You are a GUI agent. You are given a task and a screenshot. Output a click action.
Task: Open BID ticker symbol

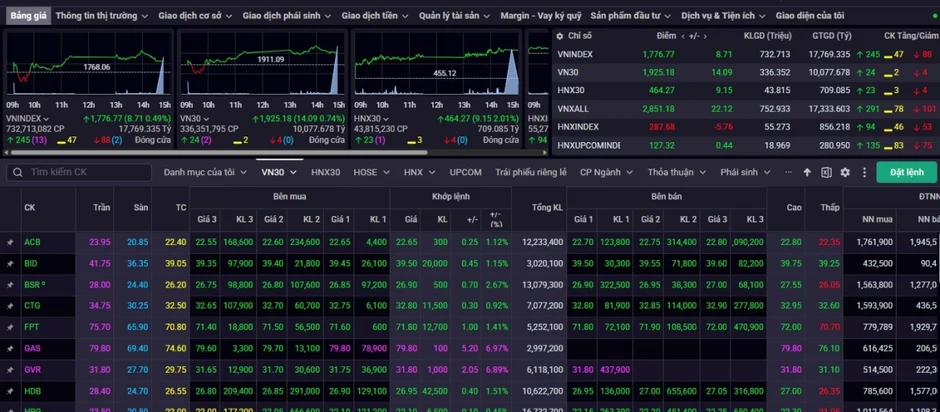pos(31,263)
